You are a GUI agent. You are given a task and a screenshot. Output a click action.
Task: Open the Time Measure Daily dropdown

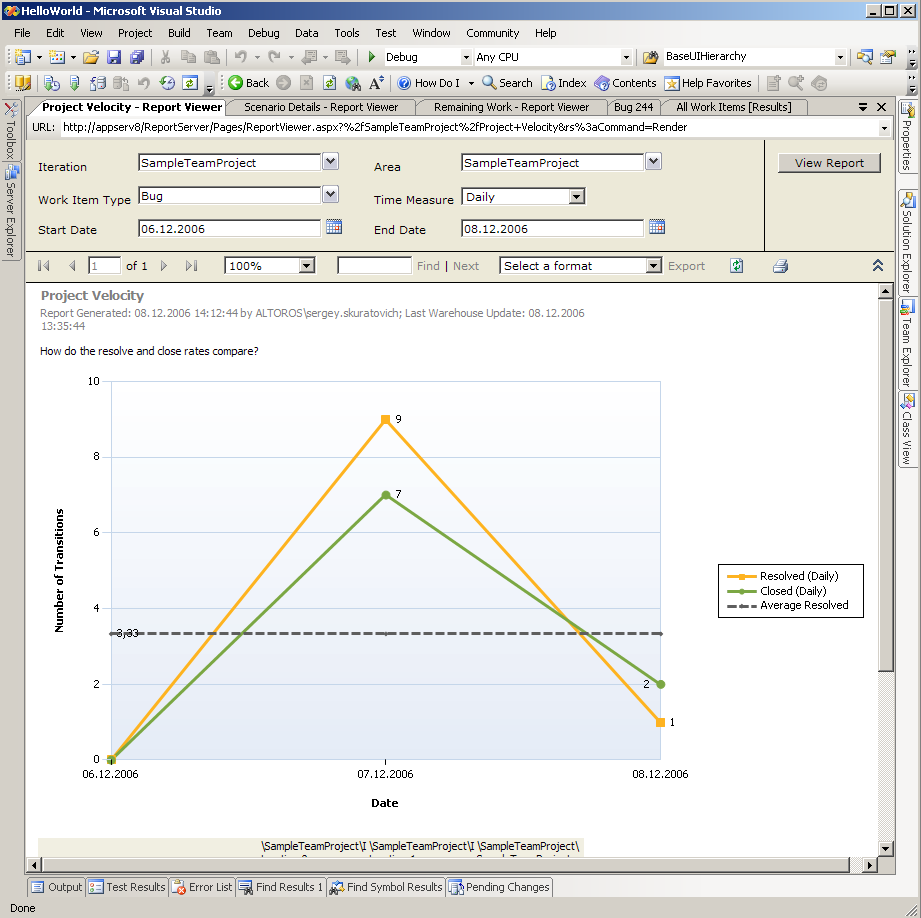point(577,197)
